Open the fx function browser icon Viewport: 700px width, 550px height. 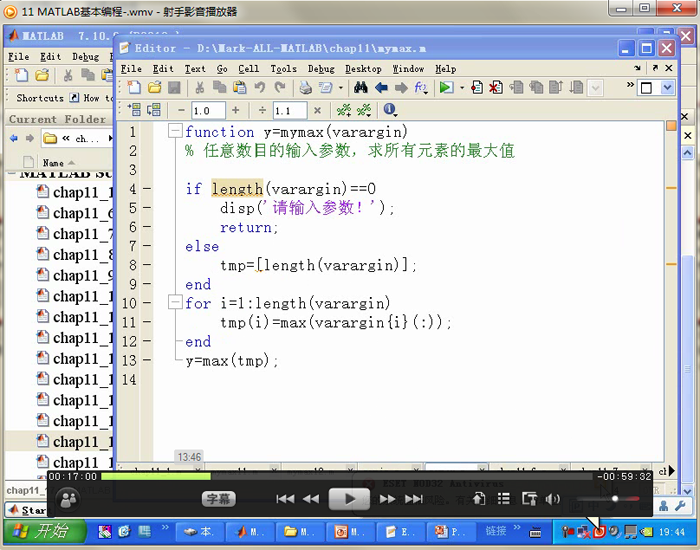421,87
